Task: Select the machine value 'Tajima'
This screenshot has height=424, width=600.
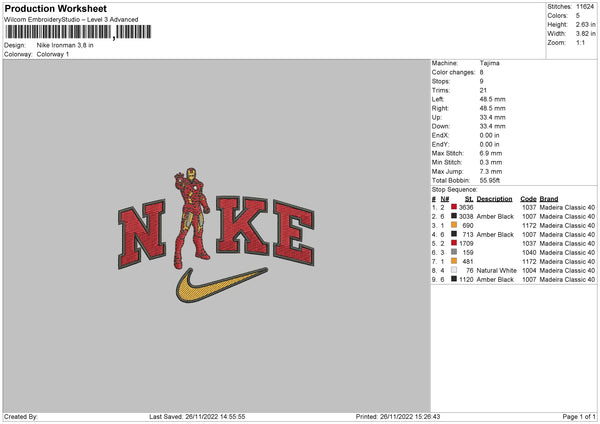Action: [x=489, y=63]
